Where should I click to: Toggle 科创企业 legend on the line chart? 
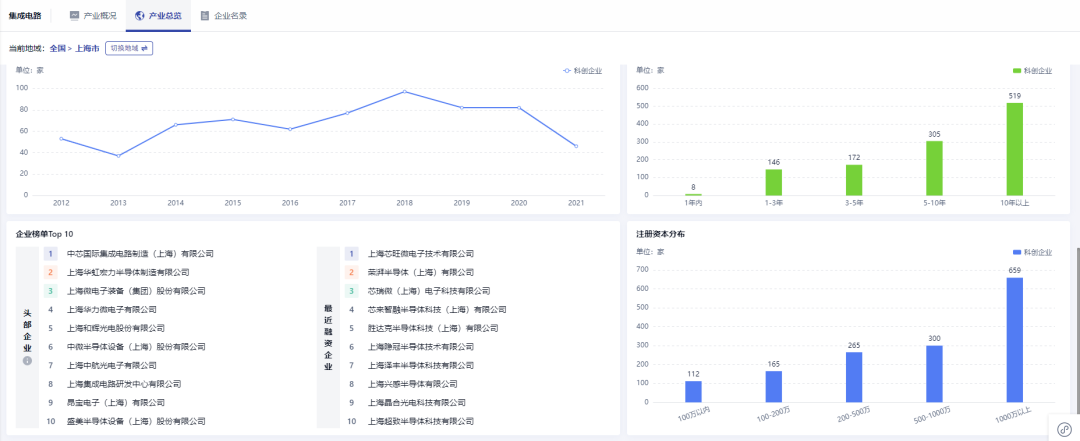tap(582, 71)
